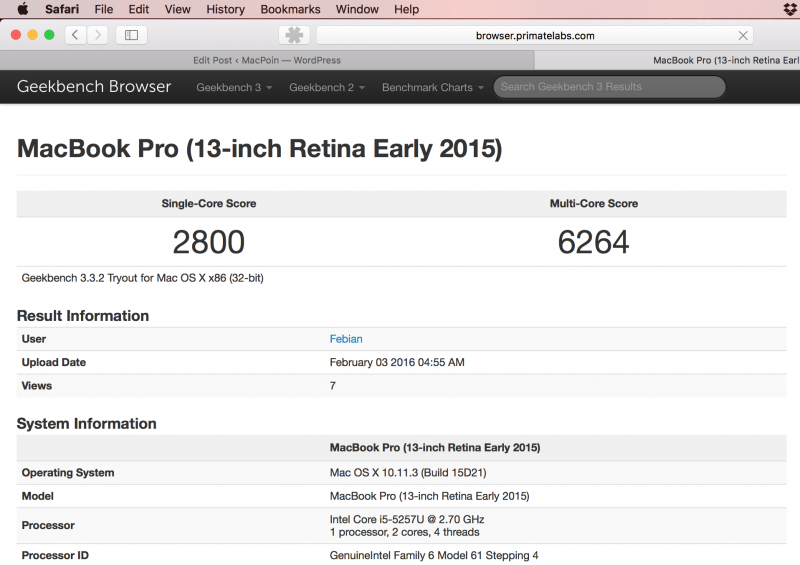Expand the Geekbench 3 dropdown
The width and height of the screenshot is (800, 565).
click(x=234, y=87)
